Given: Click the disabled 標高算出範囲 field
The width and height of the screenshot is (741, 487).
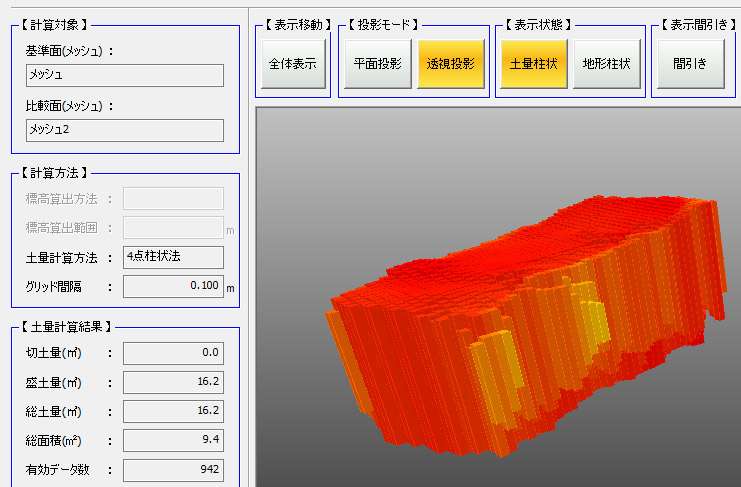Looking at the screenshot, I should (173, 228).
